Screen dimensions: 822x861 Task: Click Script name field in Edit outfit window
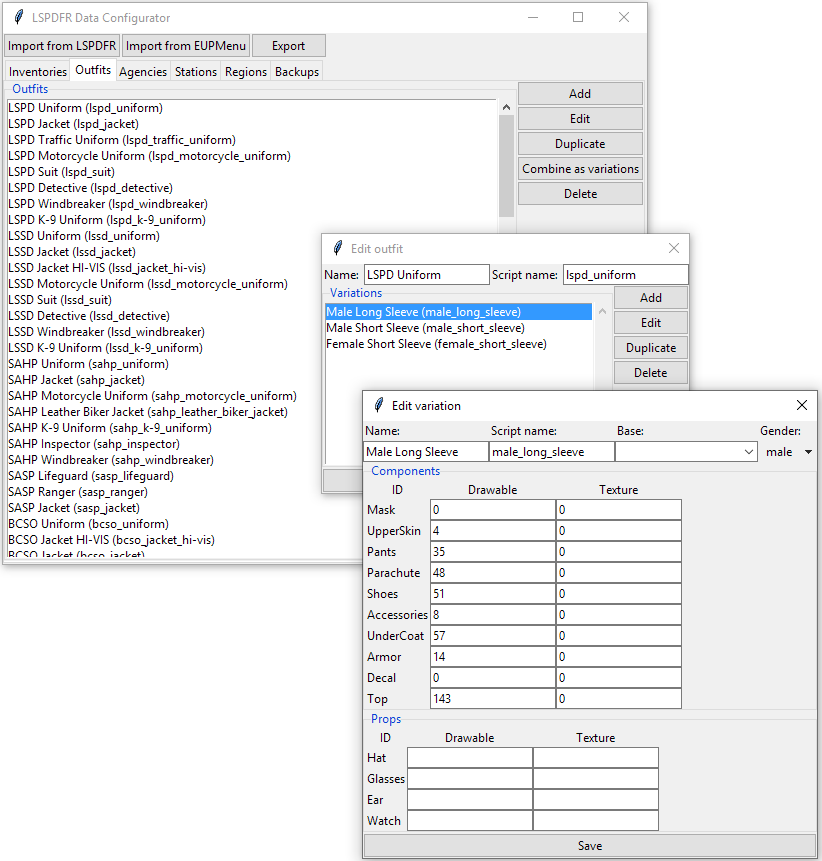pyautogui.click(x=626, y=275)
